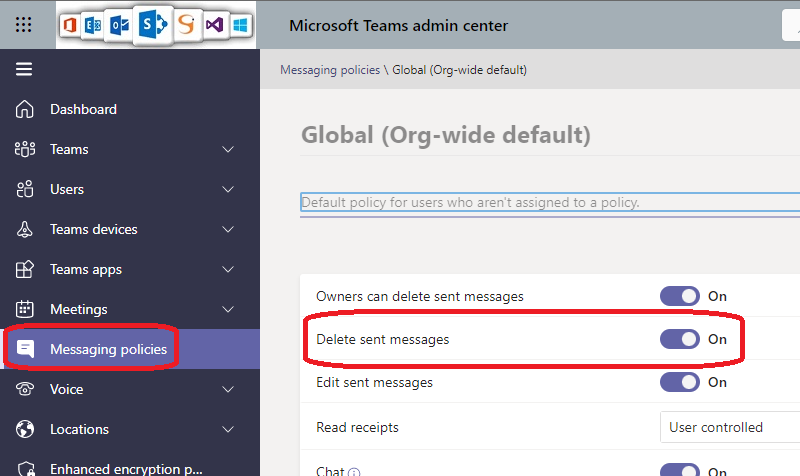Click the orange S app icon
Image resolution: width=800 pixels, height=476 pixels.
(x=187, y=24)
